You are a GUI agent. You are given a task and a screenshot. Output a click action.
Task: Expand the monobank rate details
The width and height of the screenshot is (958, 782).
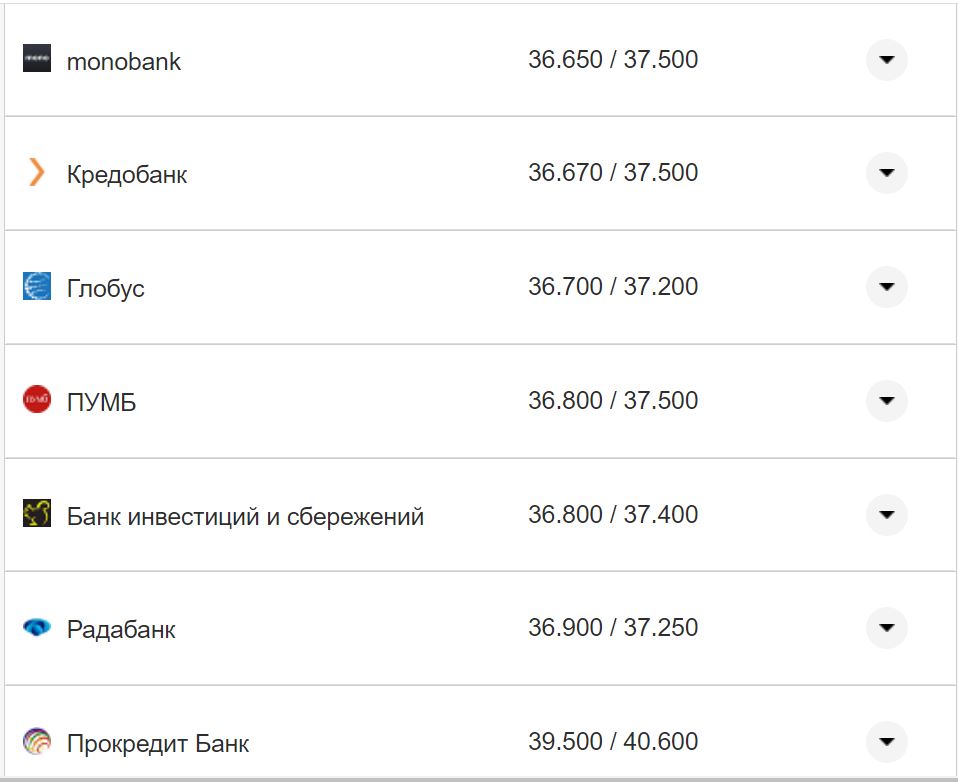point(886,60)
